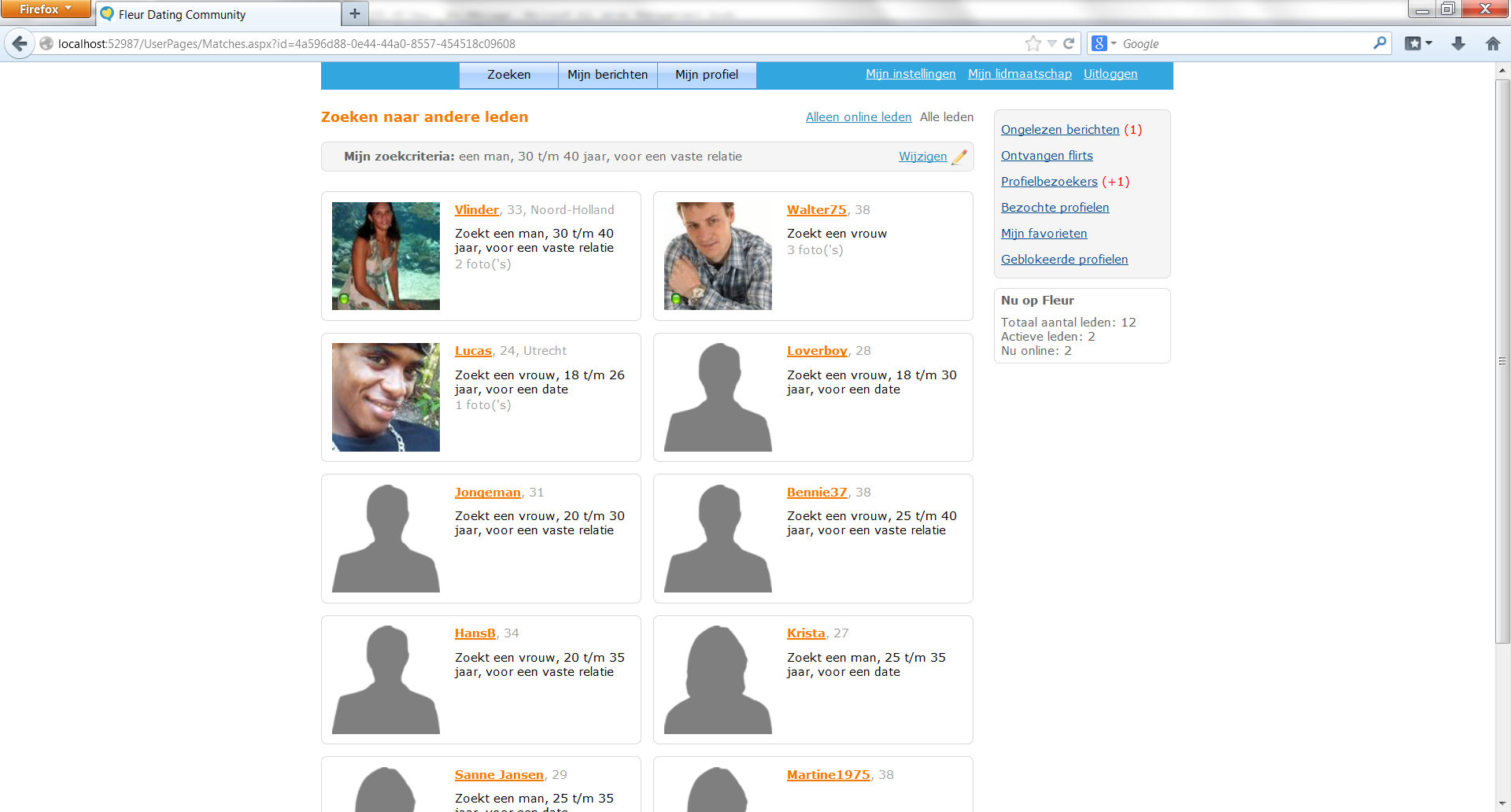Select the Fleur Dating Community tab
Screen dimensions: 1511x812
(x=219, y=14)
